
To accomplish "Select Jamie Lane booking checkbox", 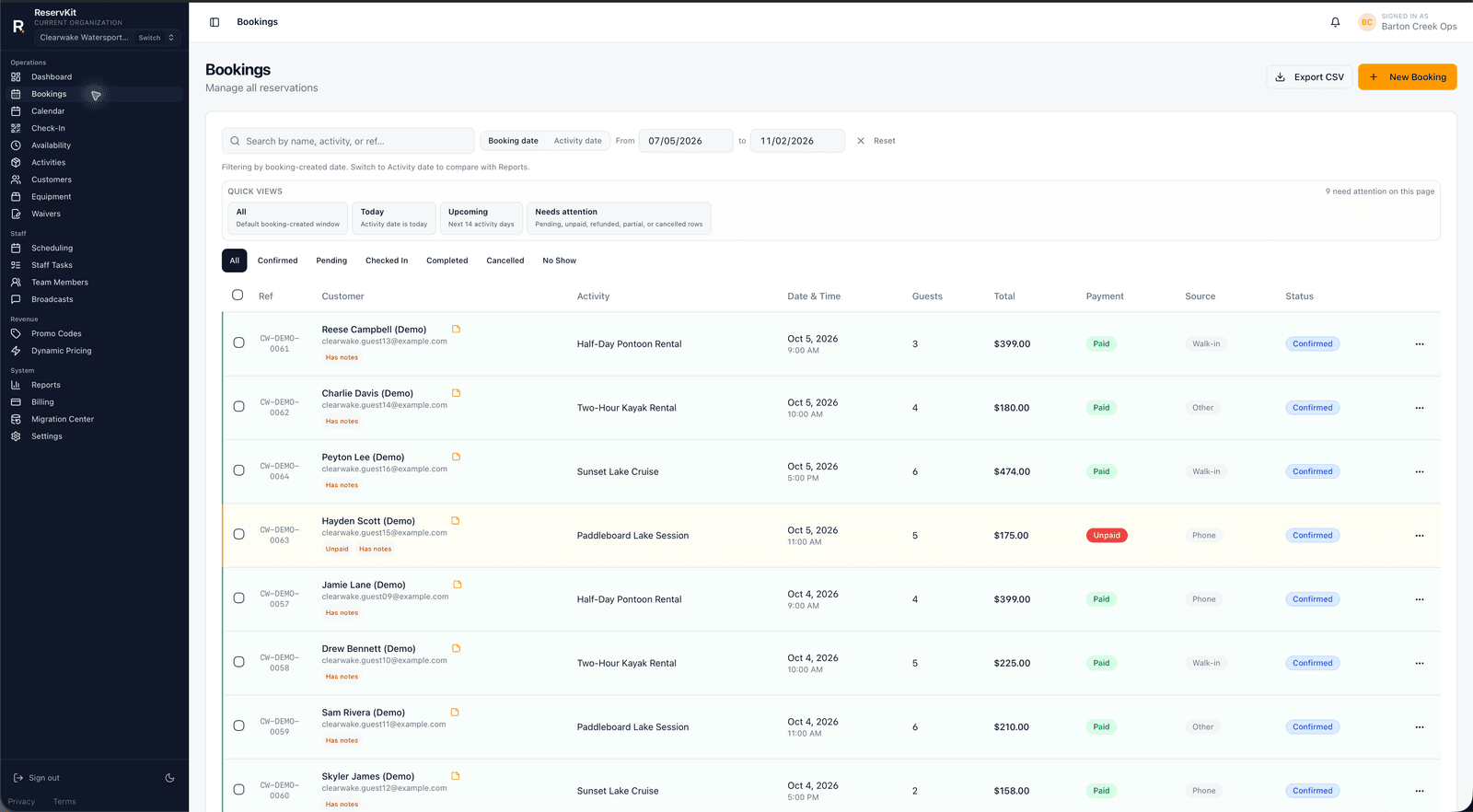I will 238,597.
